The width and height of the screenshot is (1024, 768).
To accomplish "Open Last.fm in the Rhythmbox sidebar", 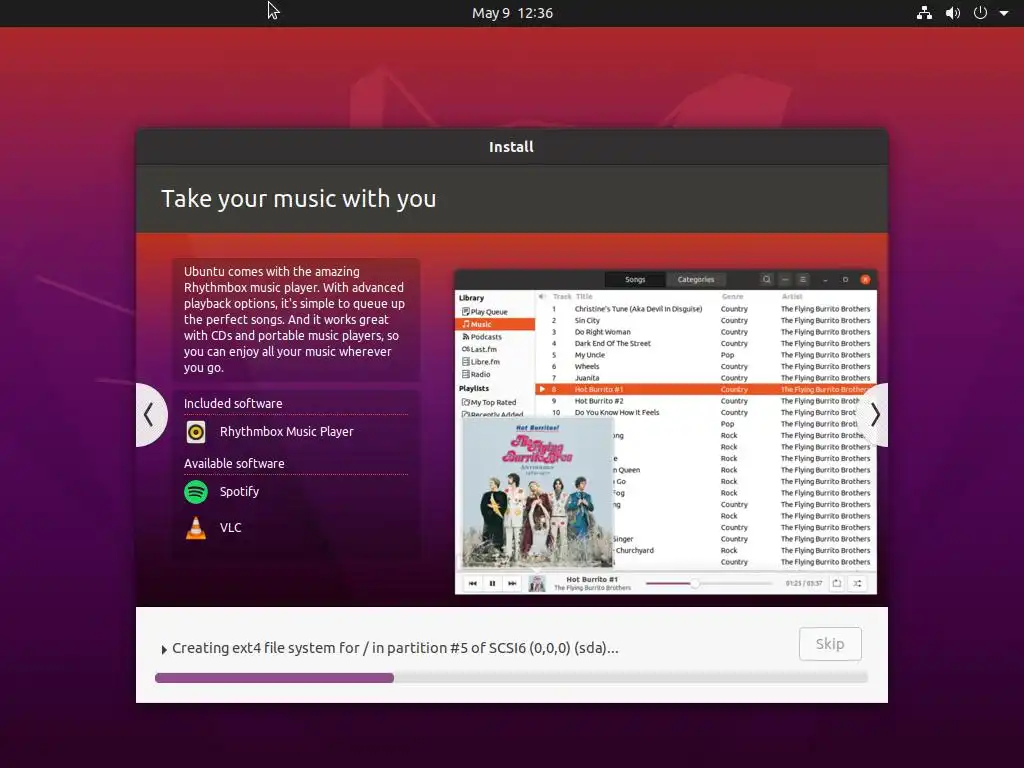I will [x=479, y=349].
